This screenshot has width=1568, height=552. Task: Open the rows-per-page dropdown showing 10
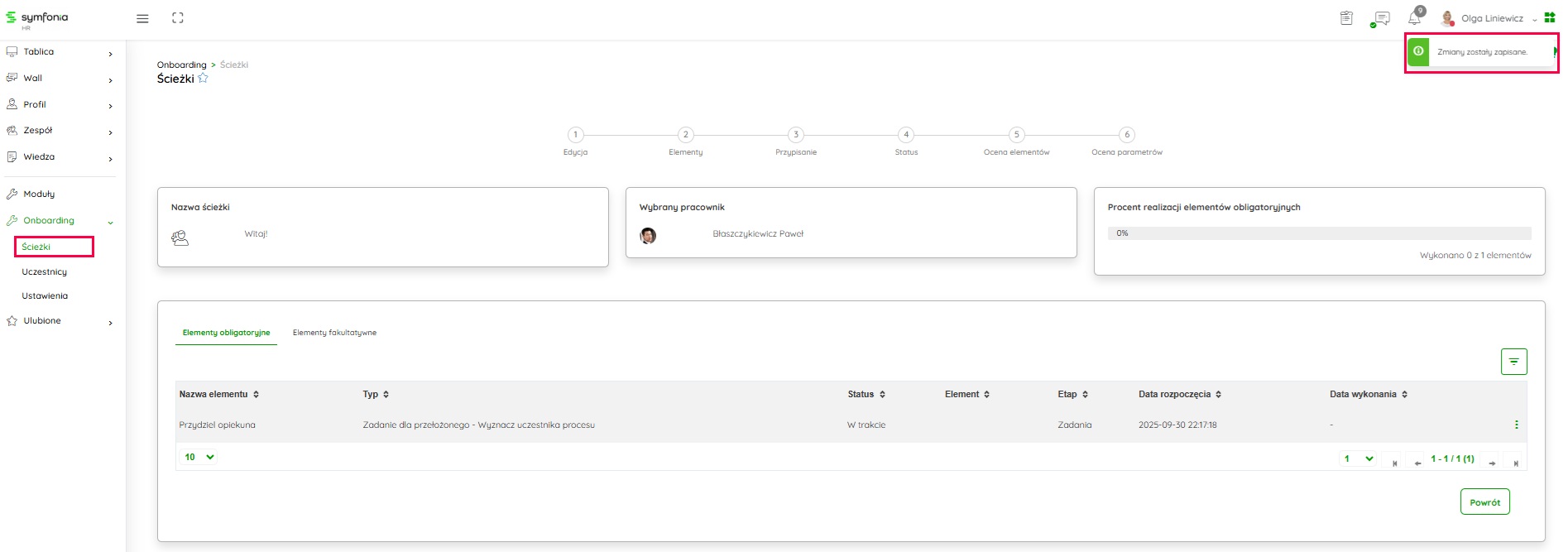tap(199, 457)
